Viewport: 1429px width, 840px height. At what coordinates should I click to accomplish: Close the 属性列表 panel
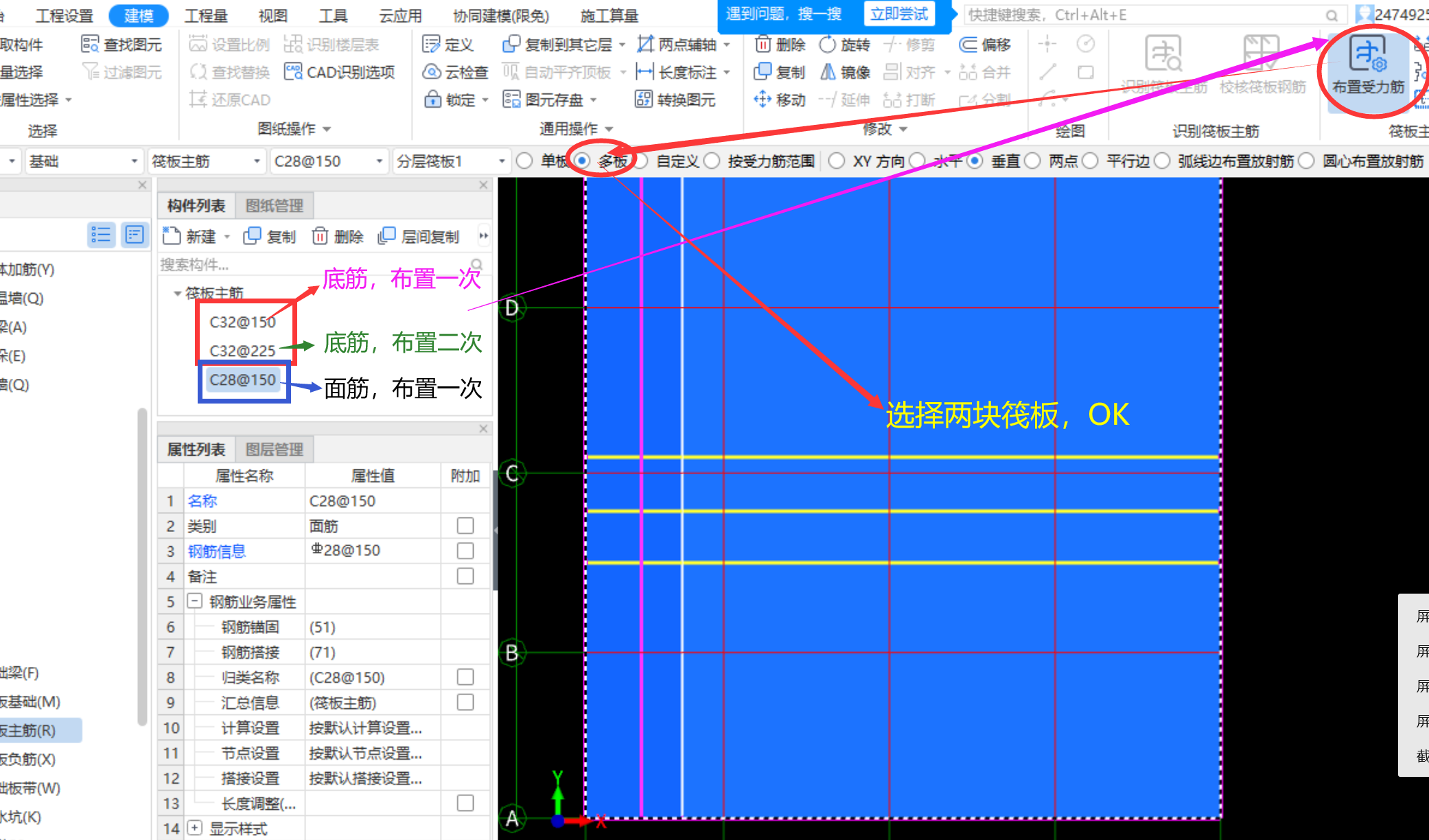pyautogui.click(x=483, y=429)
